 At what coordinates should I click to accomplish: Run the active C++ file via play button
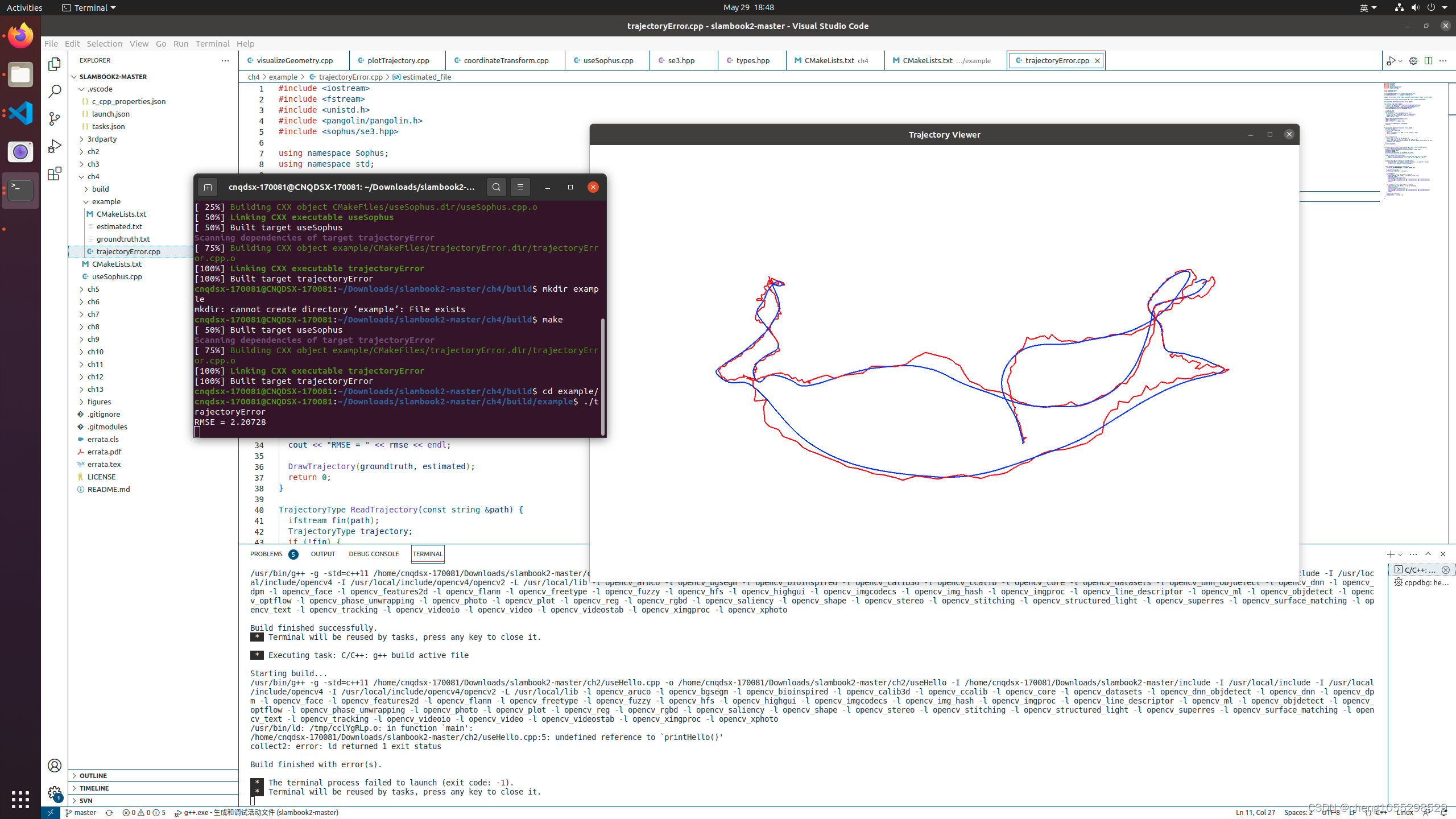pos(1391,61)
